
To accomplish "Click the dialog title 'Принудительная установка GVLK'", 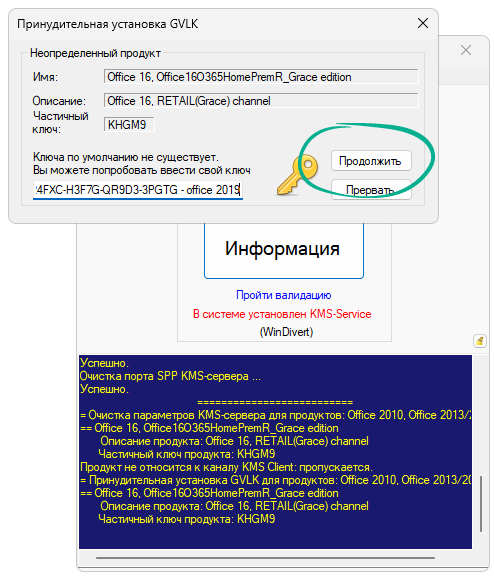I will coord(108,24).
